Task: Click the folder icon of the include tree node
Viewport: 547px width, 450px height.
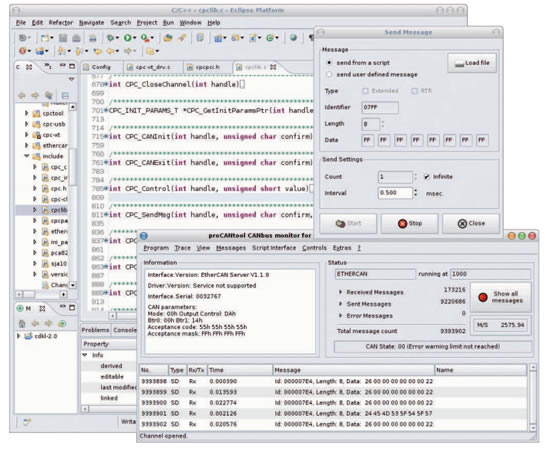Action: click(36, 156)
